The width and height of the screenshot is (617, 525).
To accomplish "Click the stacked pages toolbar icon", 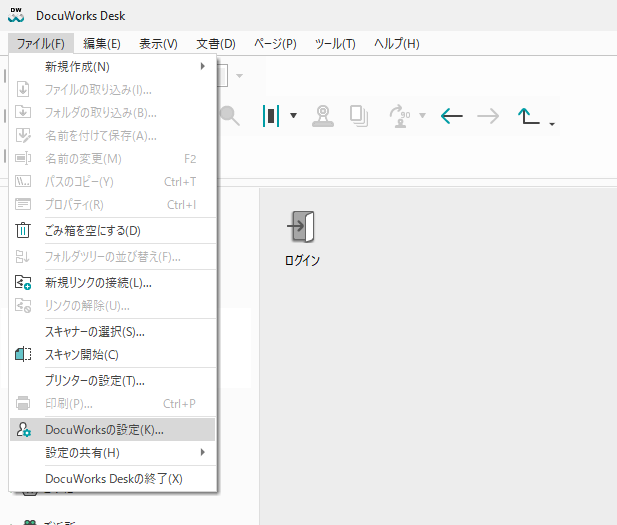I will [359, 116].
